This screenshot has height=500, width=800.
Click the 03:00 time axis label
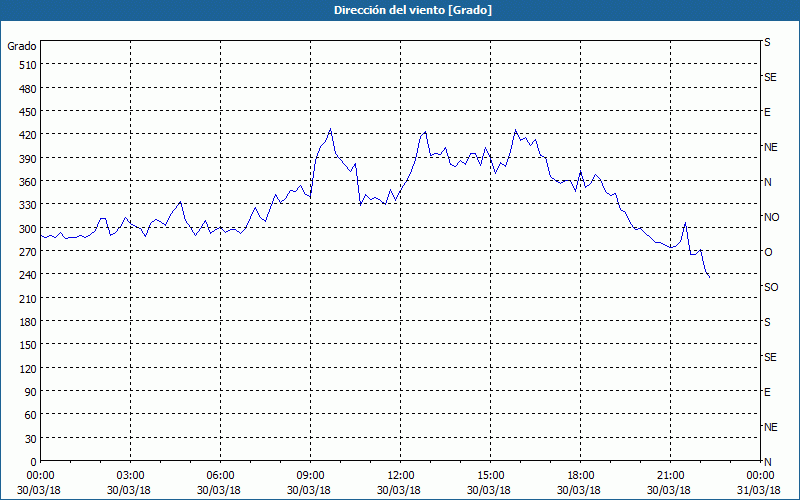[129, 476]
